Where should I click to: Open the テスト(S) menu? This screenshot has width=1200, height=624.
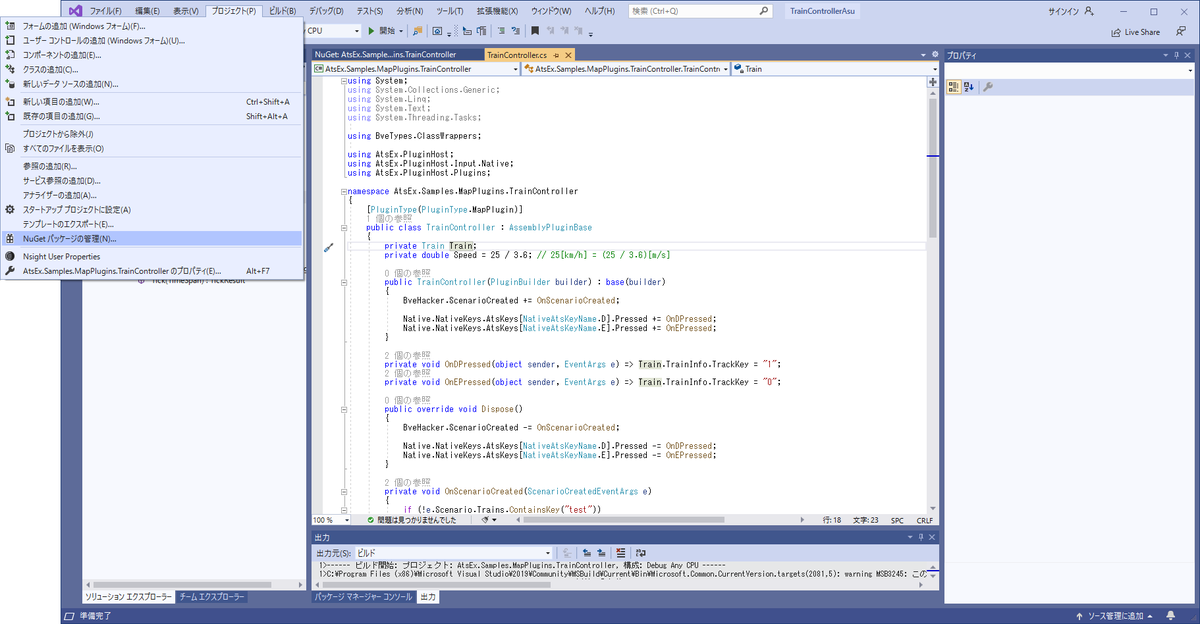coord(370,10)
